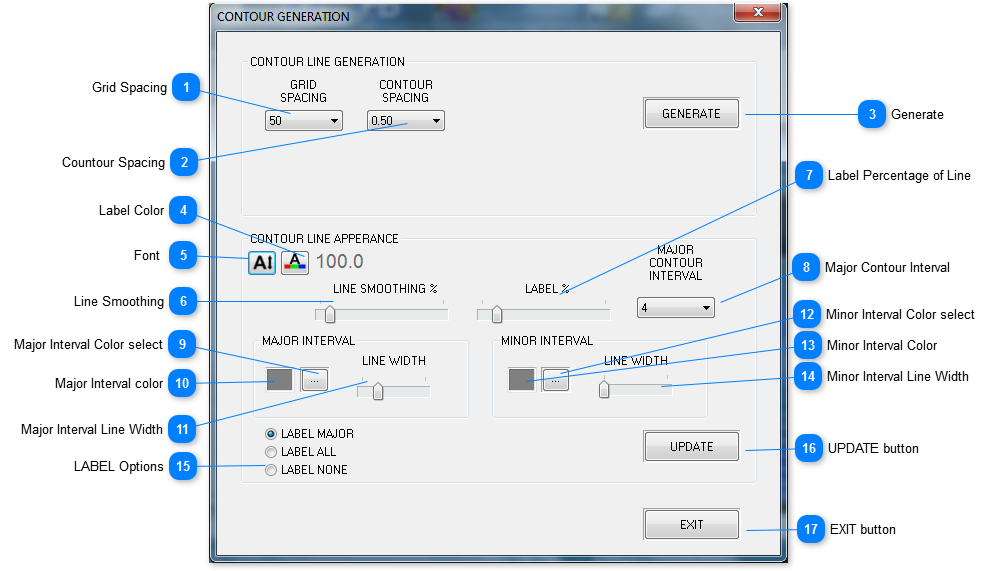Click the GENERATE button

691,114
